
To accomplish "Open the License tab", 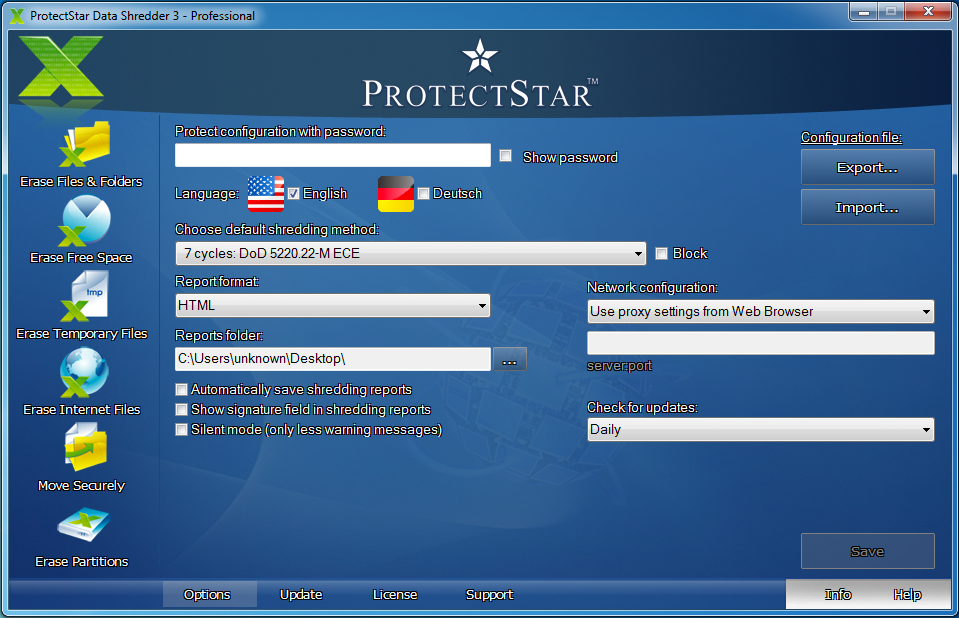I will [x=395, y=594].
